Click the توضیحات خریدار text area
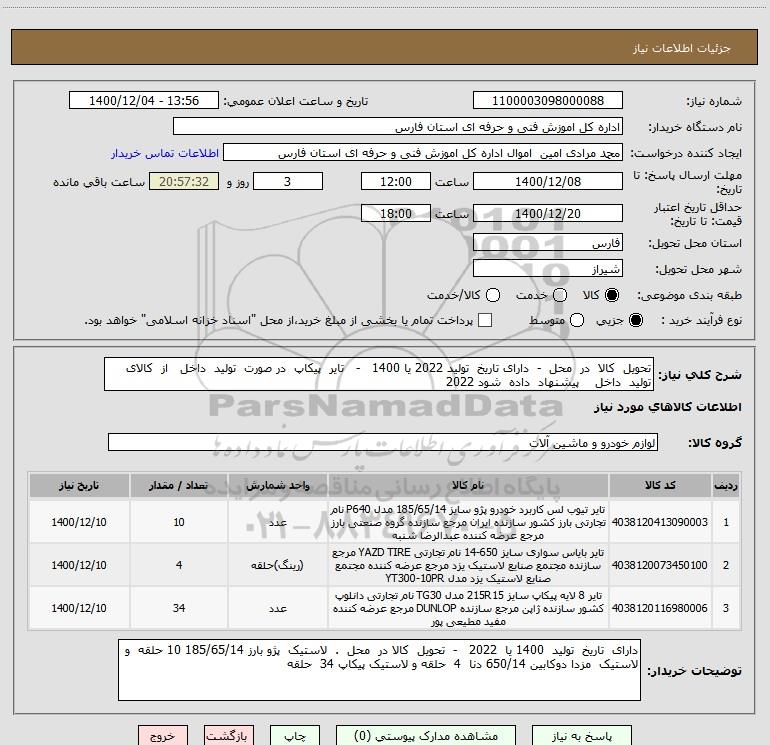Screen dimensions: 770x745 point(379,670)
